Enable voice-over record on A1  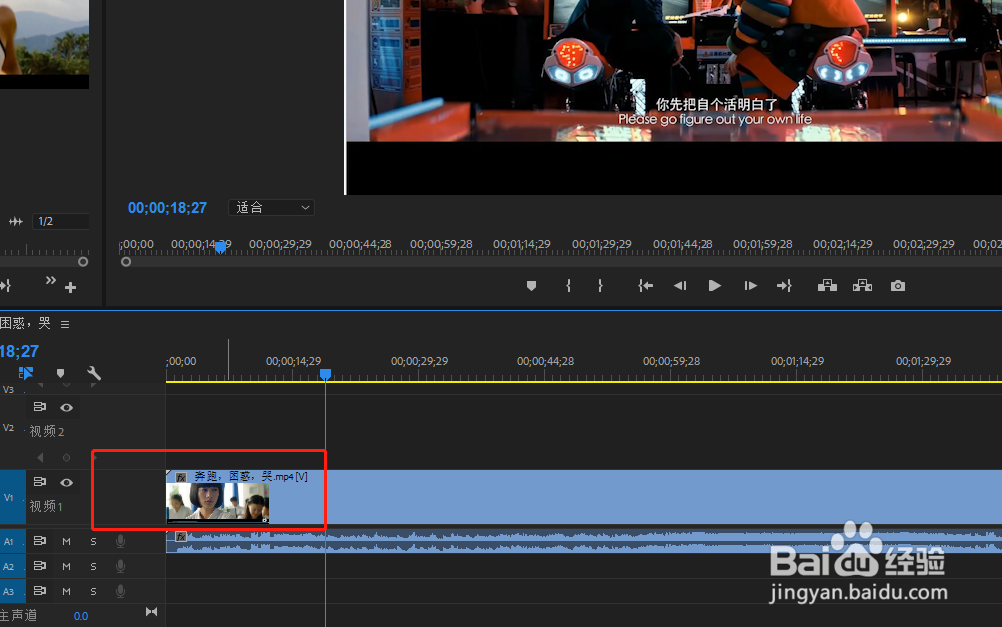point(120,541)
